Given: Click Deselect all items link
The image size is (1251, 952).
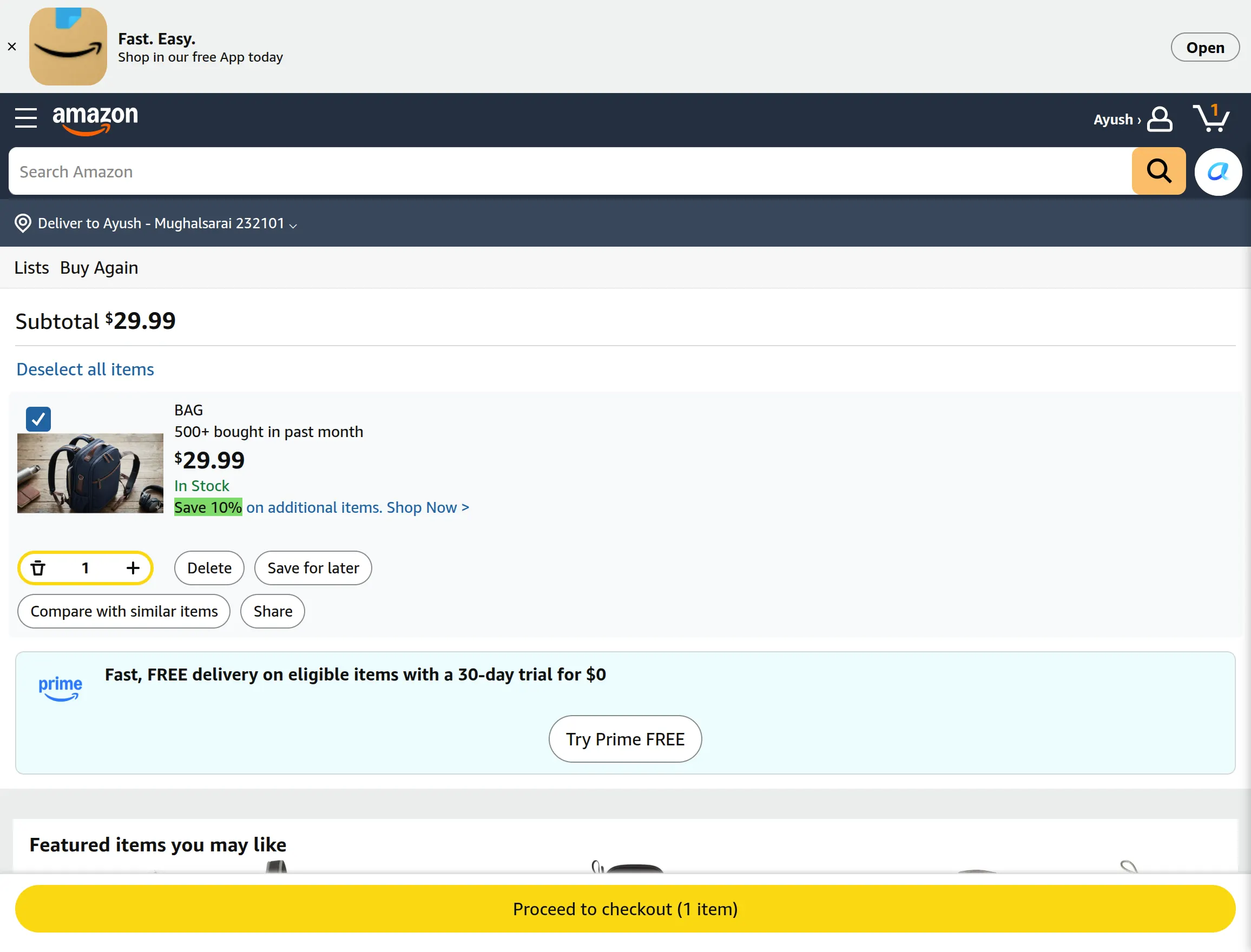Looking at the screenshot, I should [85, 369].
